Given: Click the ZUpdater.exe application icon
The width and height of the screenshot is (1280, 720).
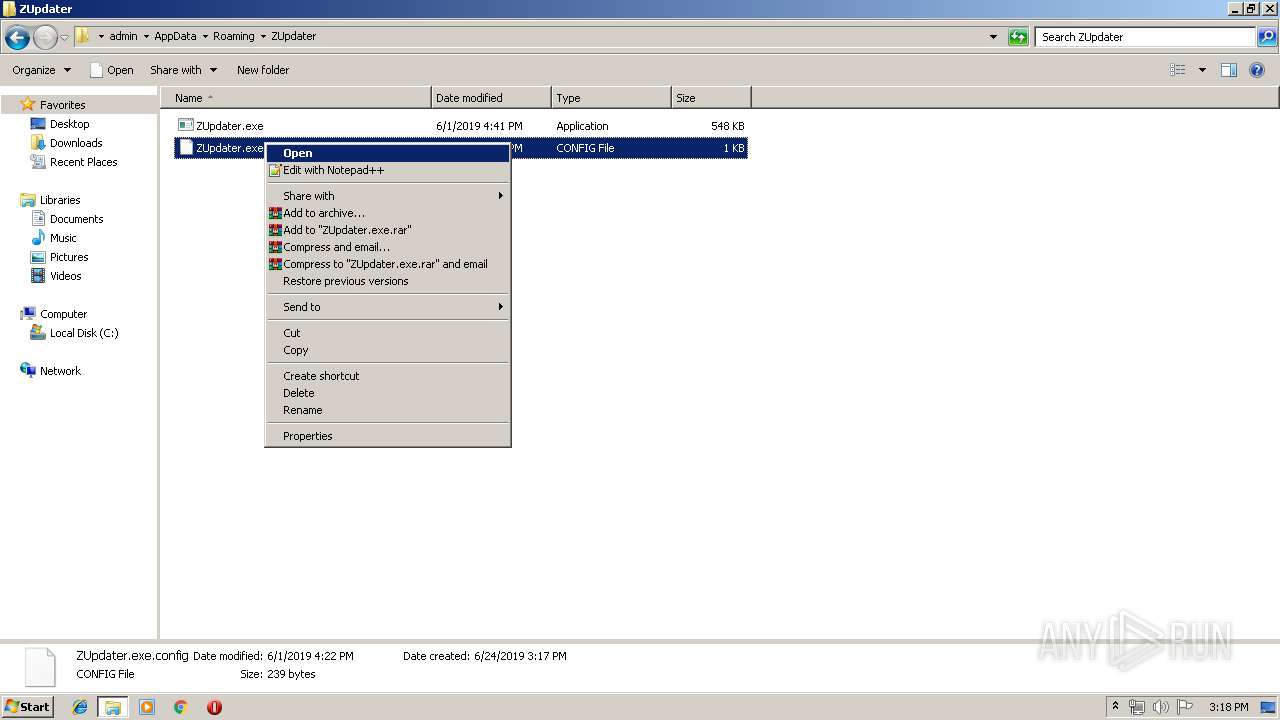Looking at the screenshot, I should (x=185, y=125).
